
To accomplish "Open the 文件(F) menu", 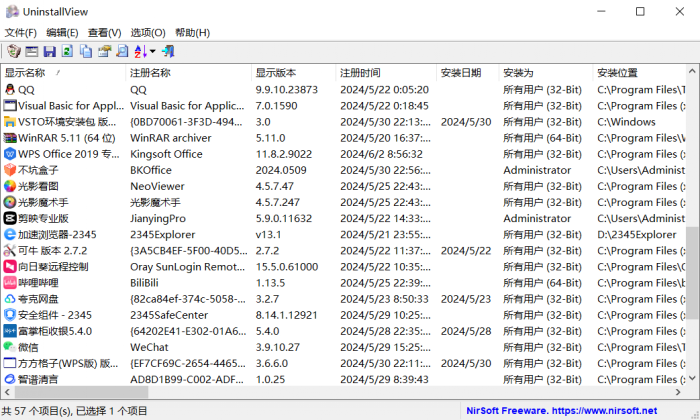I will click(x=21, y=33).
